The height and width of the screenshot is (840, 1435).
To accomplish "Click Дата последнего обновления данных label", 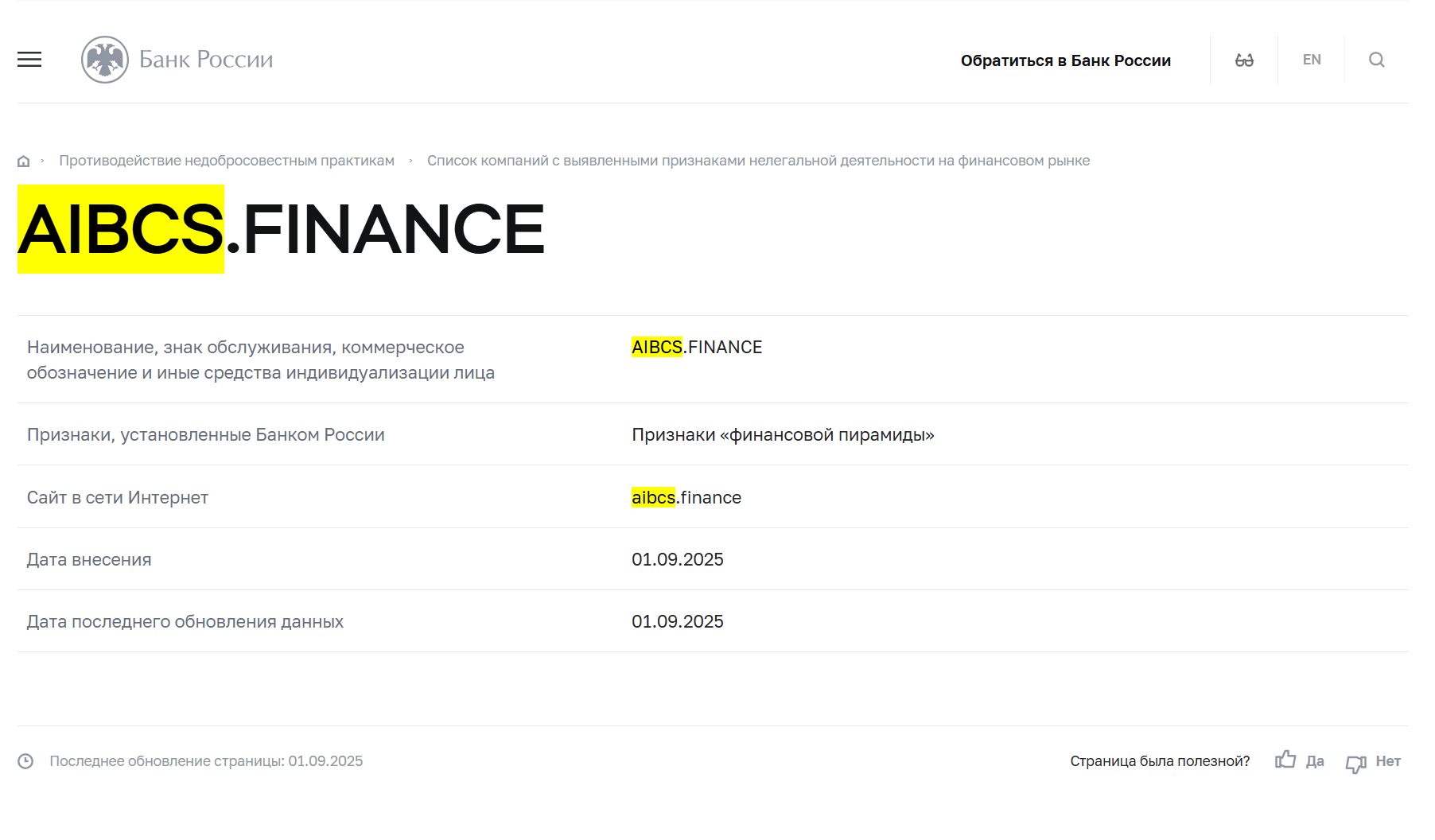I will click(x=185, y=622).
